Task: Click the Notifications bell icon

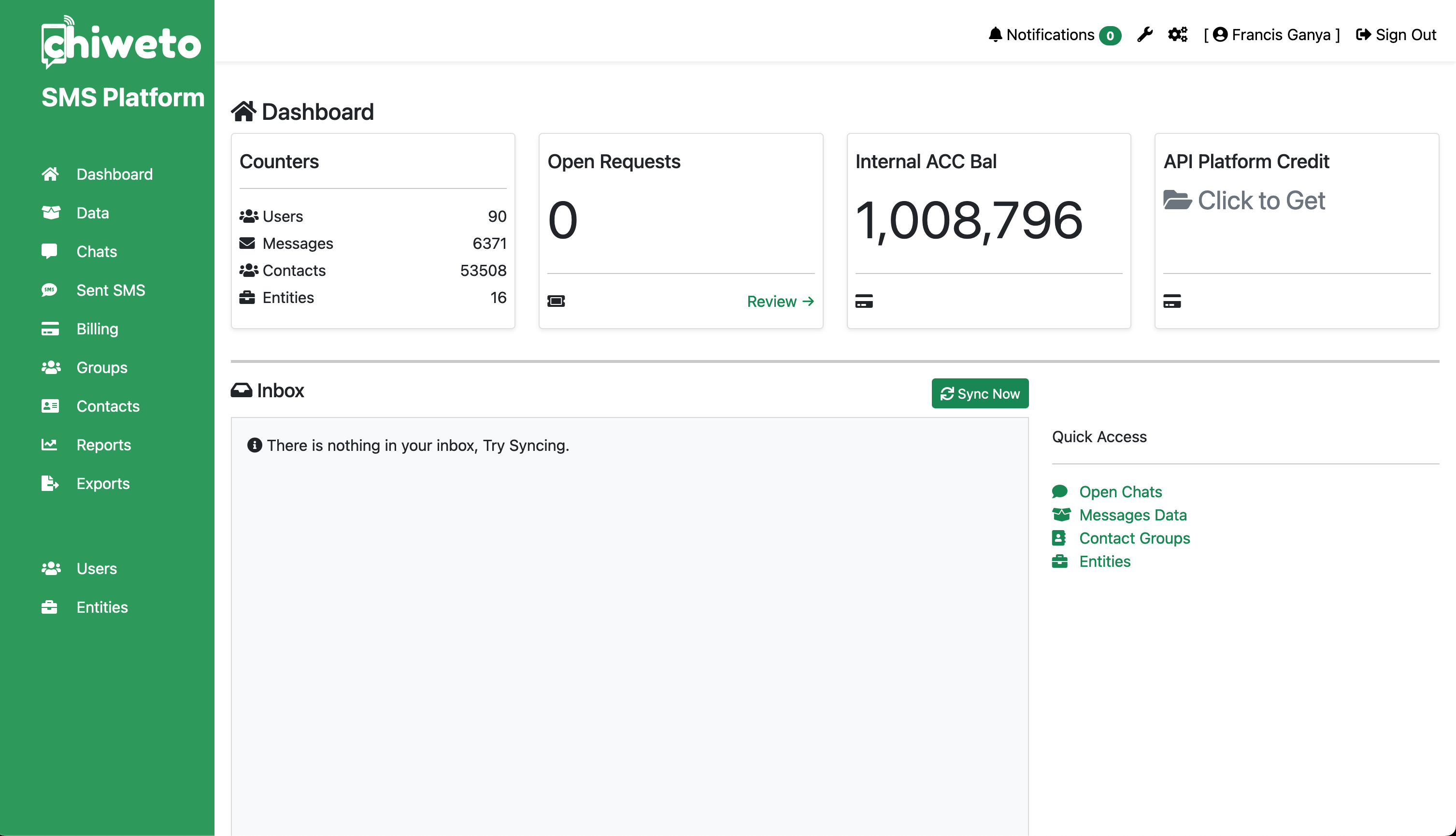Action: [995, 35]
